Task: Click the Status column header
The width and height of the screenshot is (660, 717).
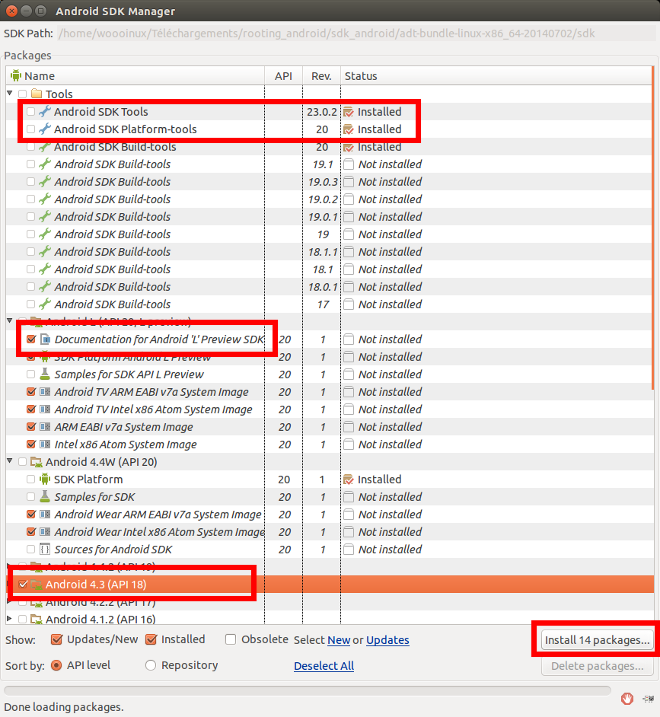Action: tap(496, 75)
